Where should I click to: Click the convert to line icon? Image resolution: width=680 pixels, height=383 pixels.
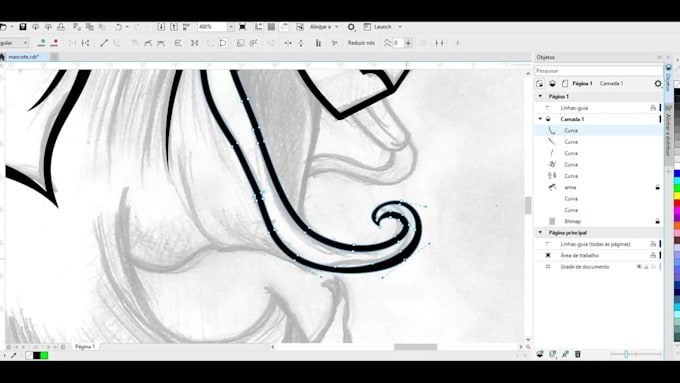104,43
